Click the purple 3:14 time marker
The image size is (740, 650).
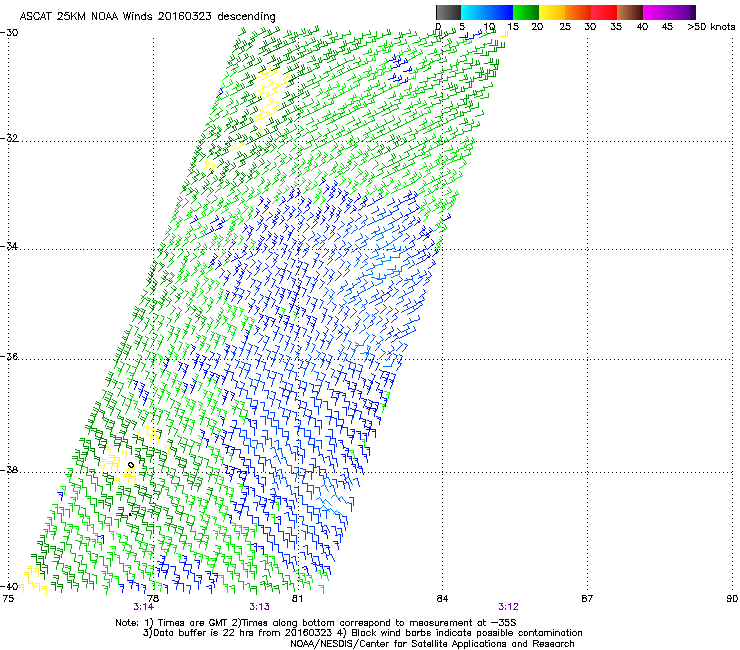coord(143,607)
